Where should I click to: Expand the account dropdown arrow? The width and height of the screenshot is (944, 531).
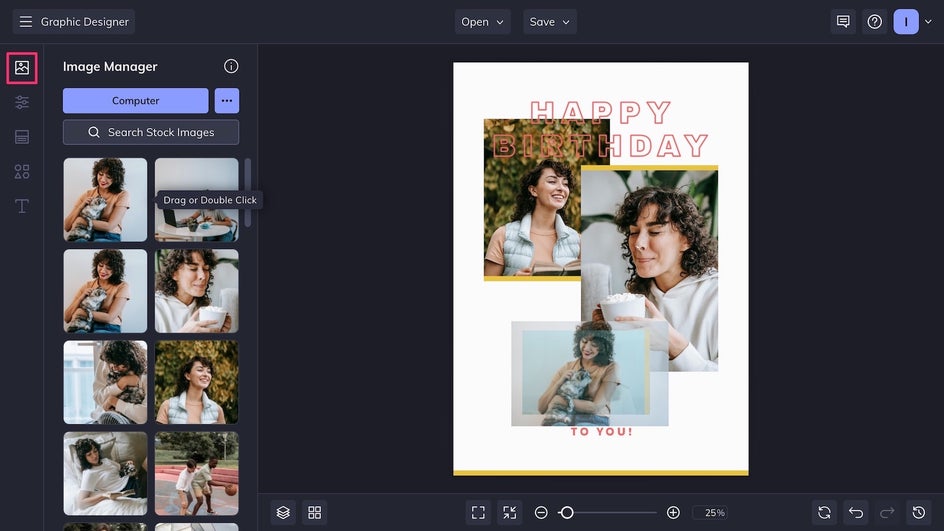point(928,22)
